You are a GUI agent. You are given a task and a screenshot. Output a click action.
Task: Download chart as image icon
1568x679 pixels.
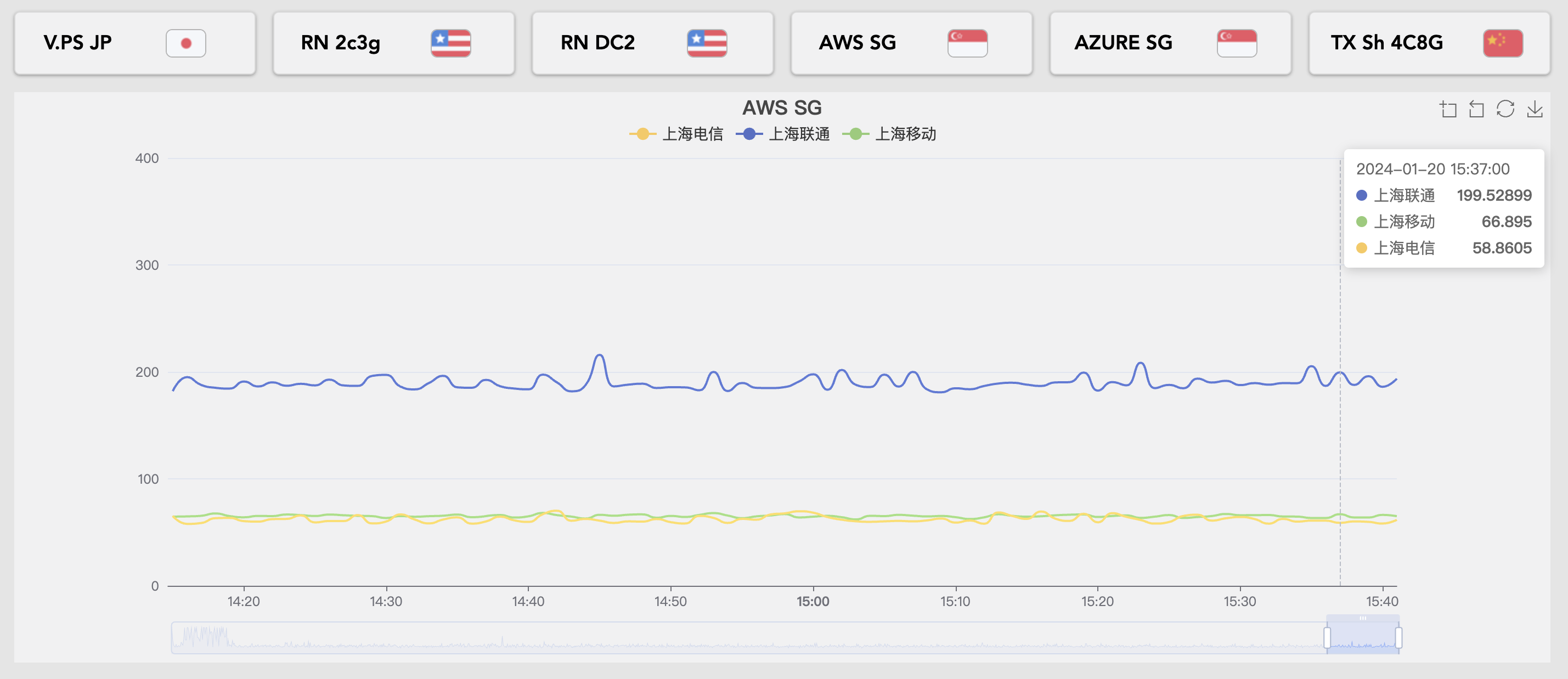coord(1535,110)
